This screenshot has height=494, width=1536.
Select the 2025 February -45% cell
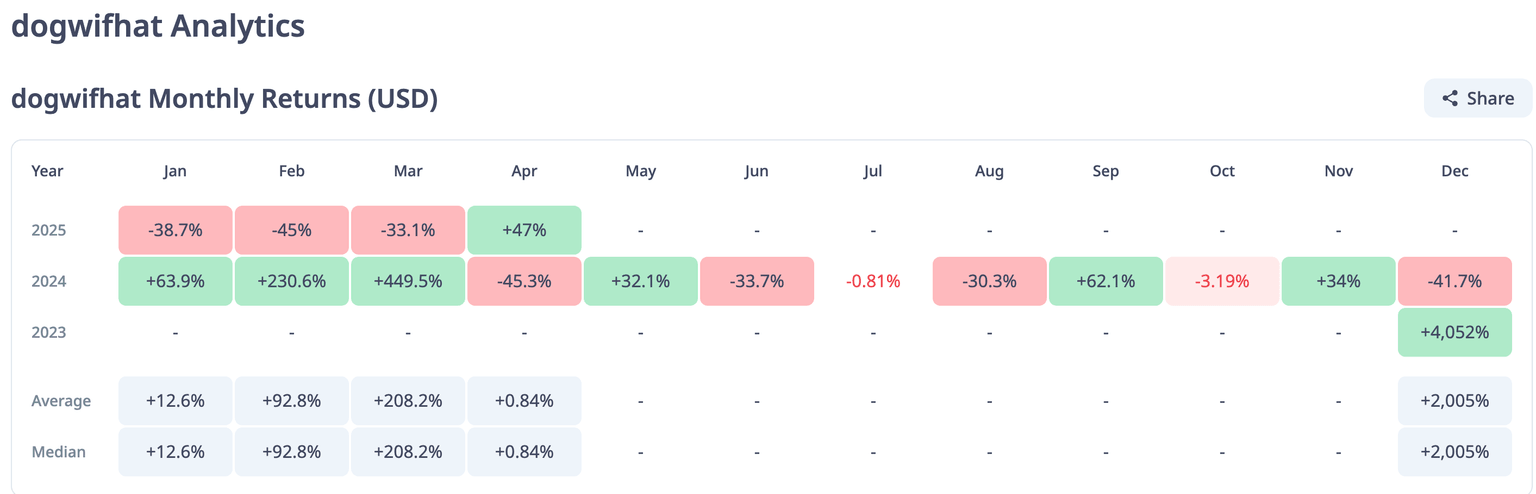click(x=291, y=230)
